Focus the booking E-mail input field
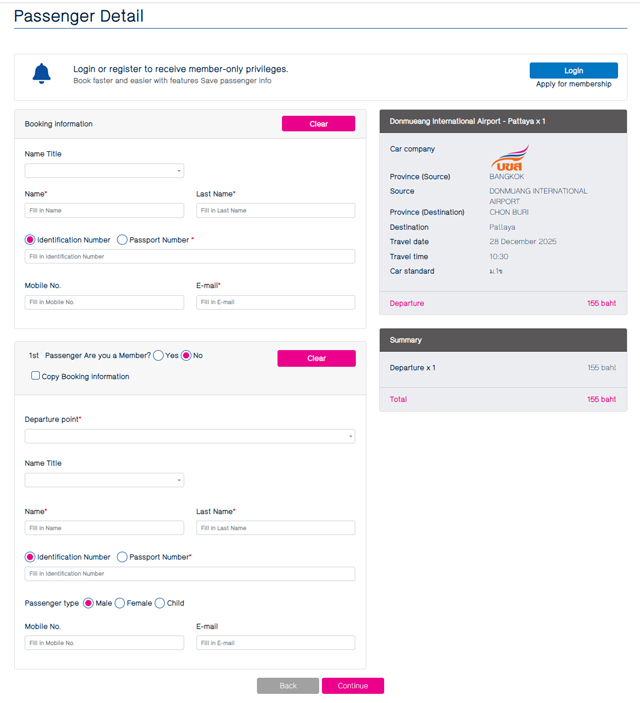The width and height of the screenshot is (640, 703). (275, 302)
